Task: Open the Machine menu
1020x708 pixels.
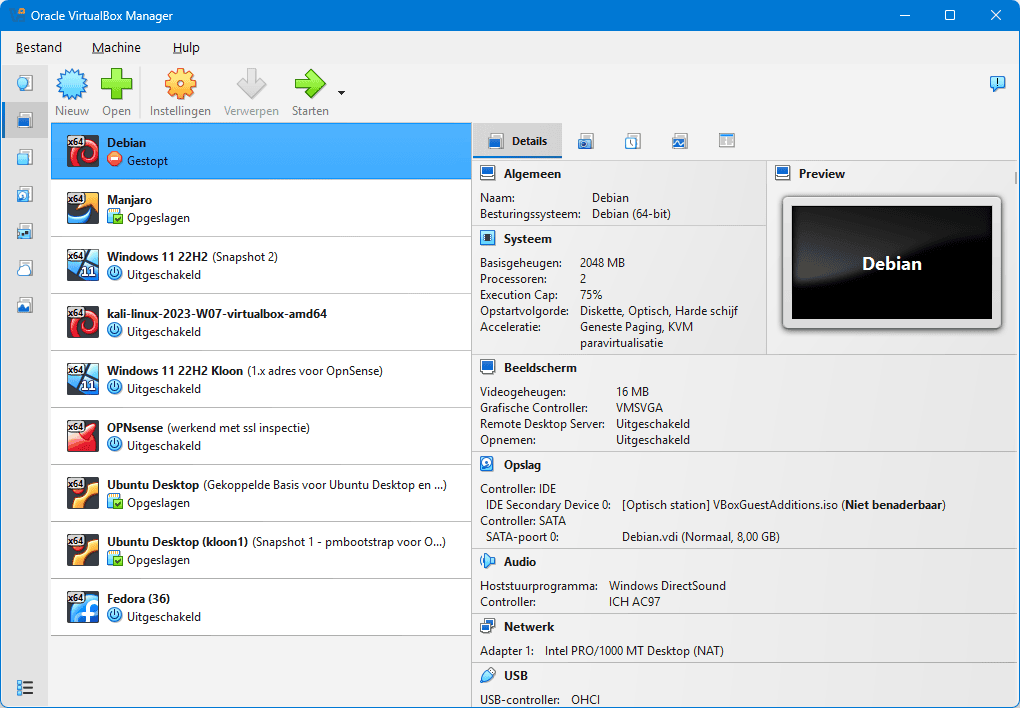Action: (x=116, y=47)
